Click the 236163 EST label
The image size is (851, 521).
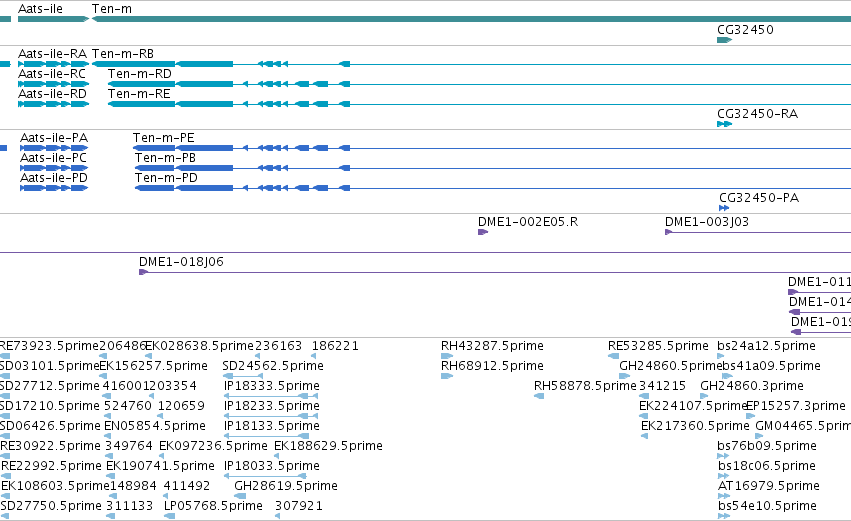pos(278,346)
